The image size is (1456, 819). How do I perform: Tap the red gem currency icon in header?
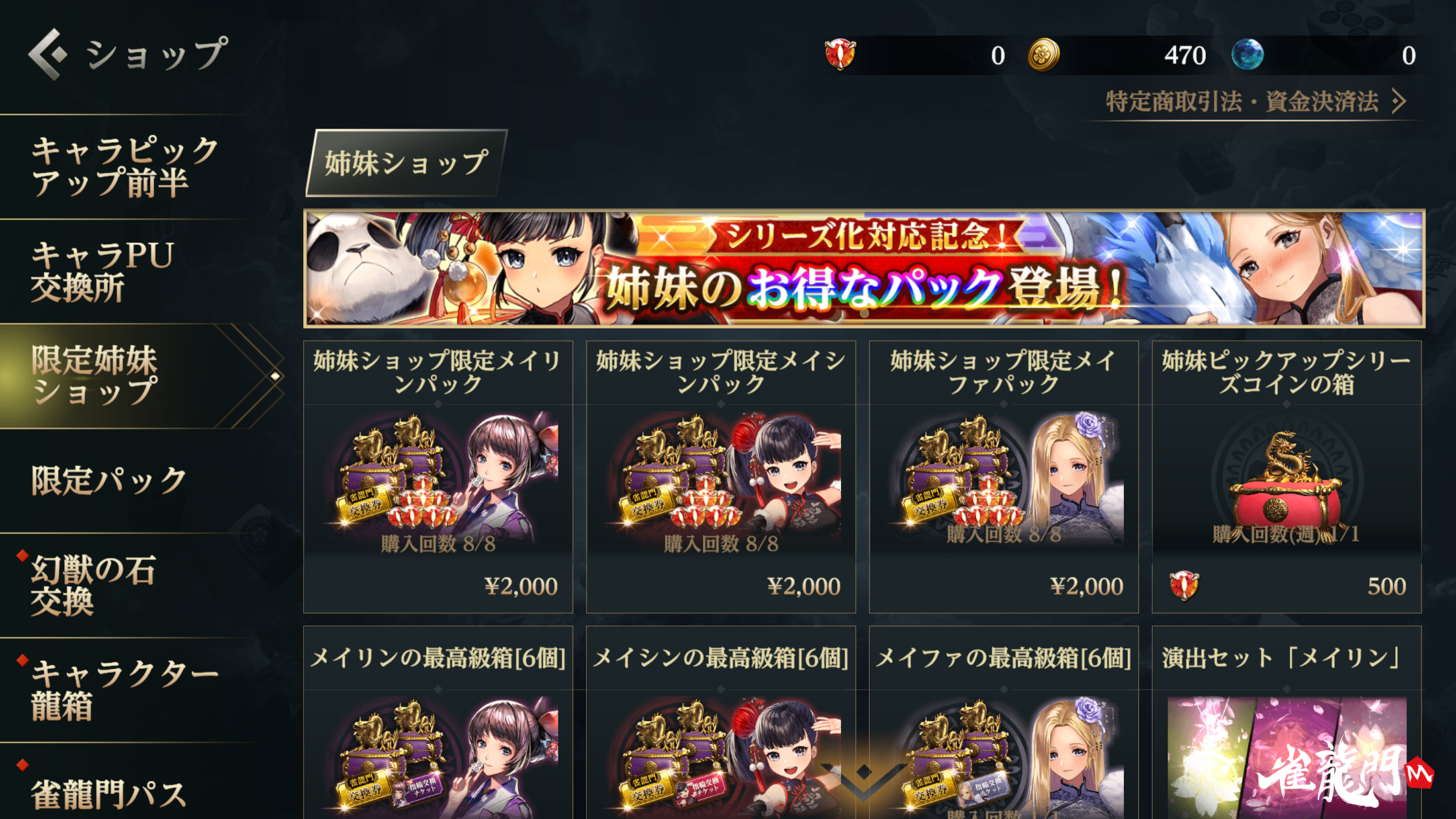click(x=841, y=54)
